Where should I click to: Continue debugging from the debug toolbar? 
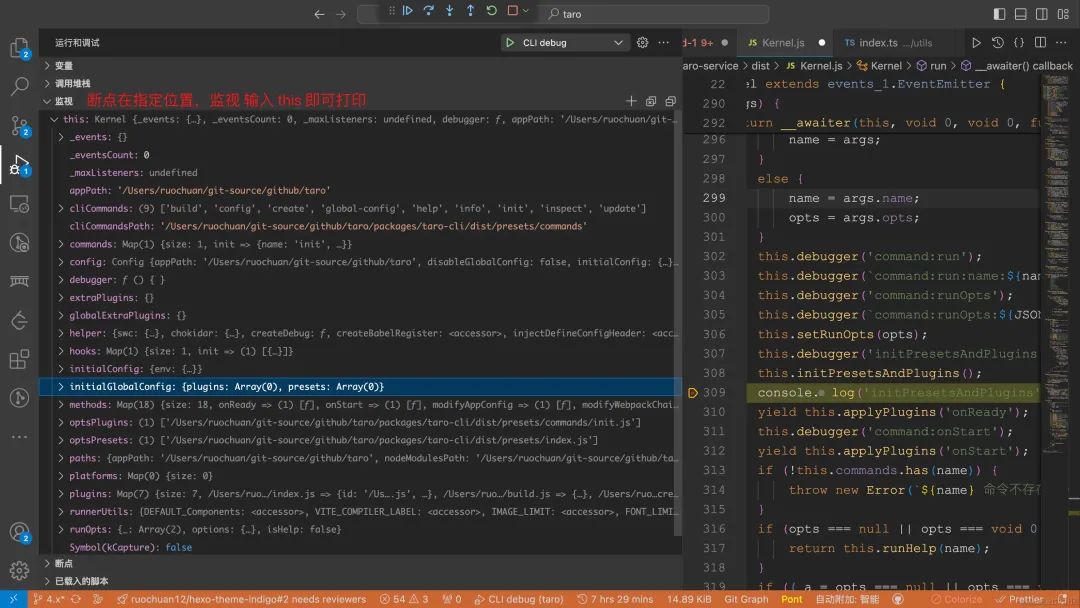pos(408,11)
